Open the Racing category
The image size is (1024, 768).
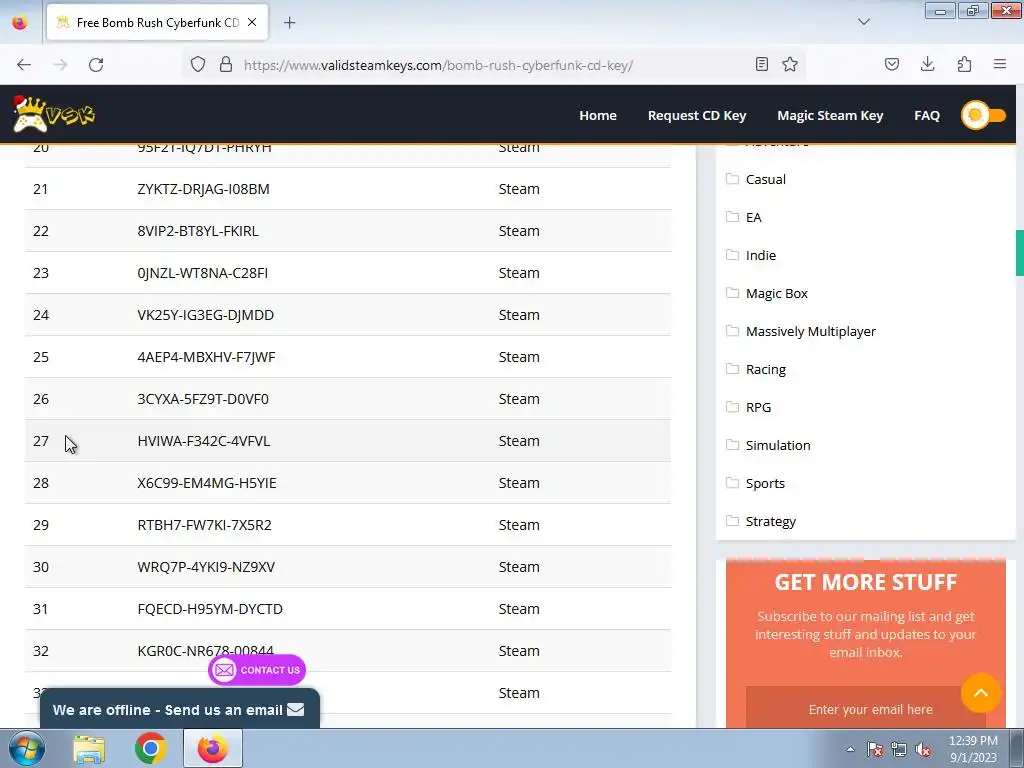pyautogui.click(x=765, y=369)
